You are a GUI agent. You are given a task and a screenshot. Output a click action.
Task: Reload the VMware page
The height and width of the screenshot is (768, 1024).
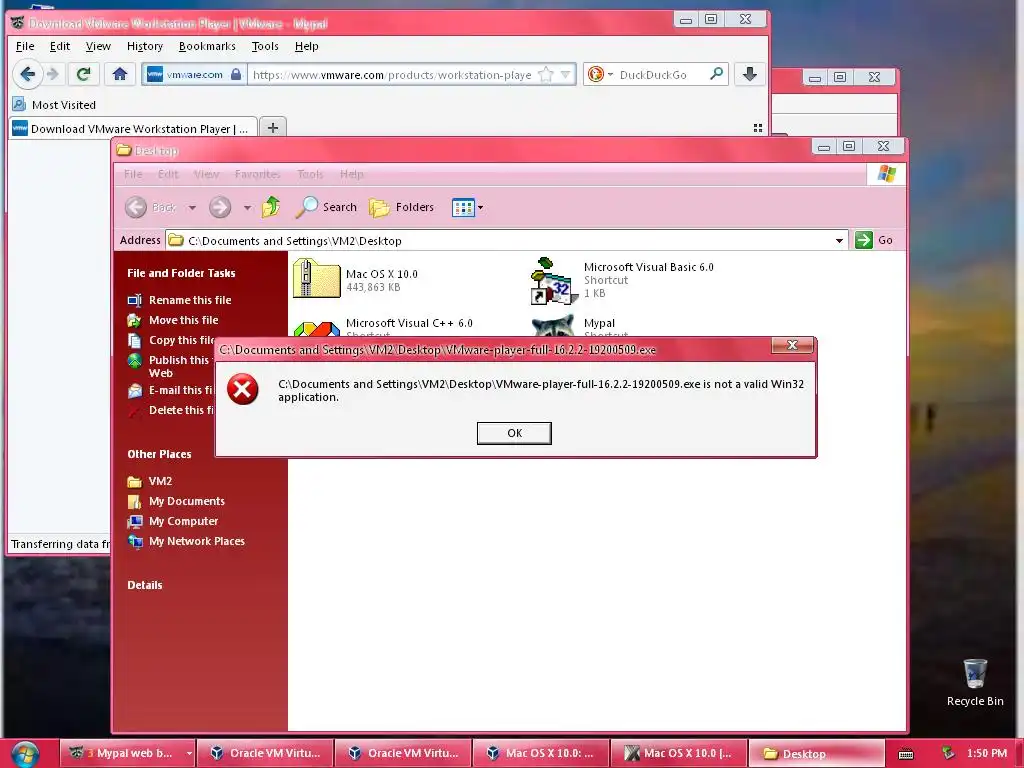click(83, 74)
